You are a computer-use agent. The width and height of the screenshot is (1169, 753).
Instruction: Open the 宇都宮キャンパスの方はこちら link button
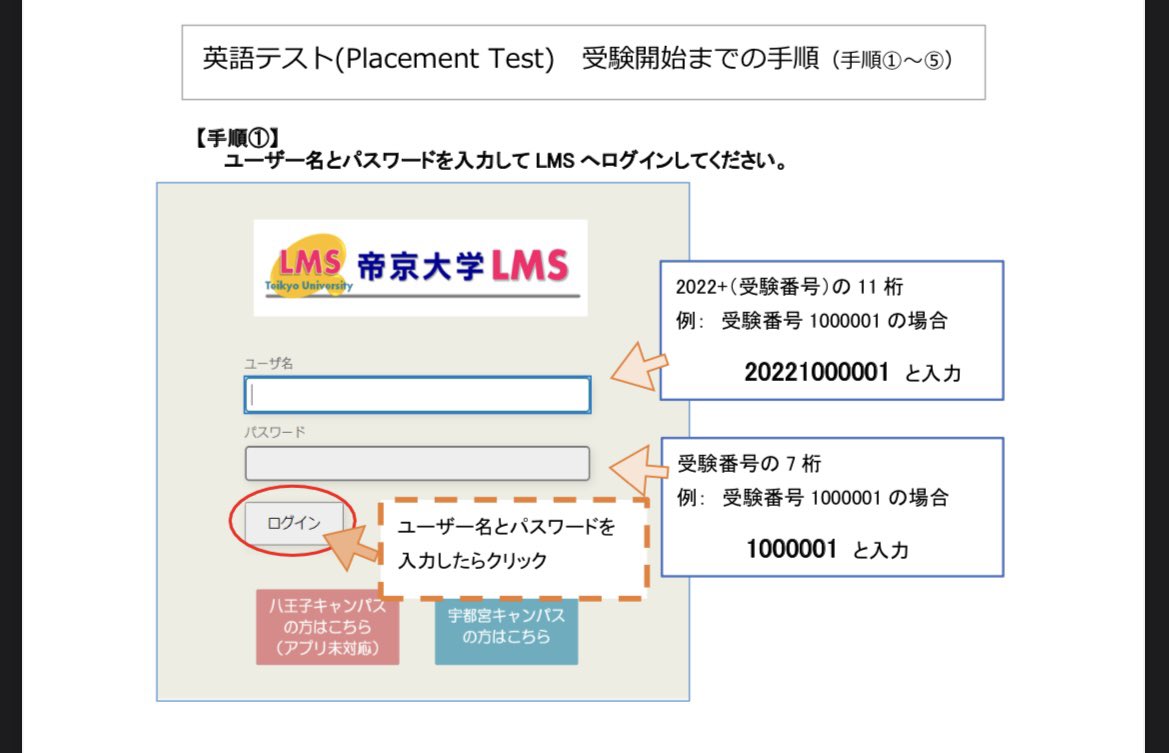point(506,631)
